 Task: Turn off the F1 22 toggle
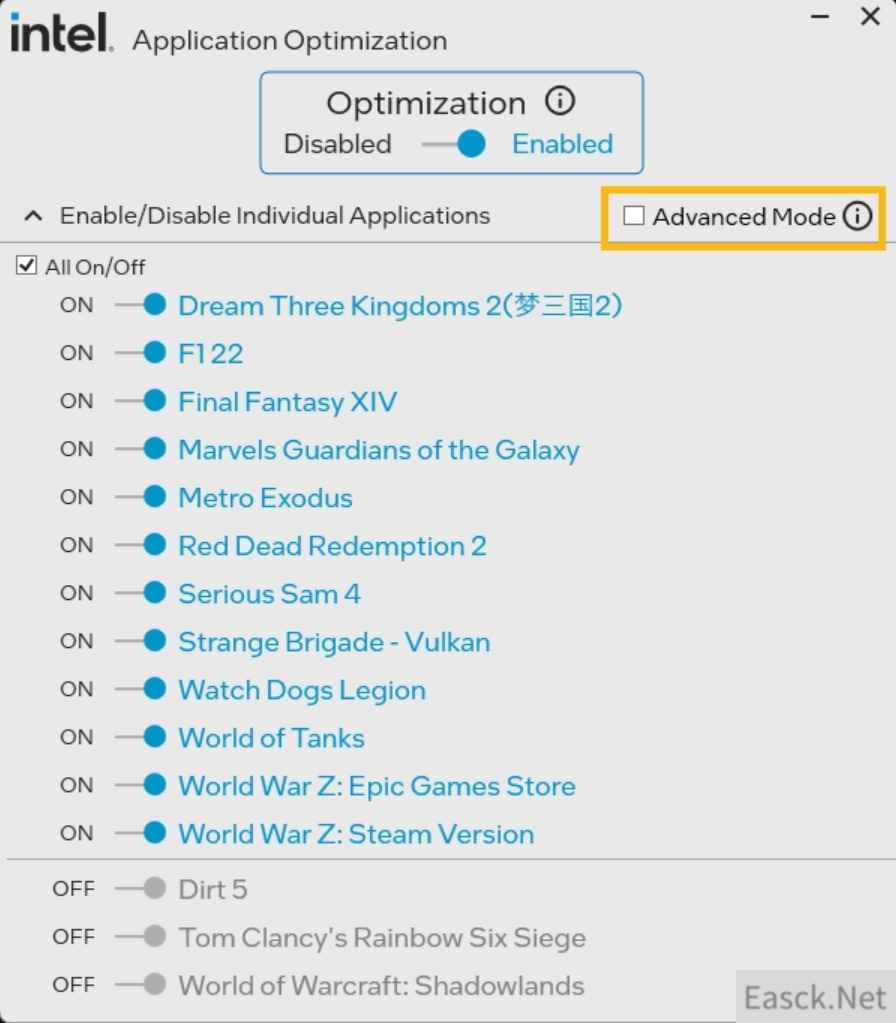[x=140, y=353]
